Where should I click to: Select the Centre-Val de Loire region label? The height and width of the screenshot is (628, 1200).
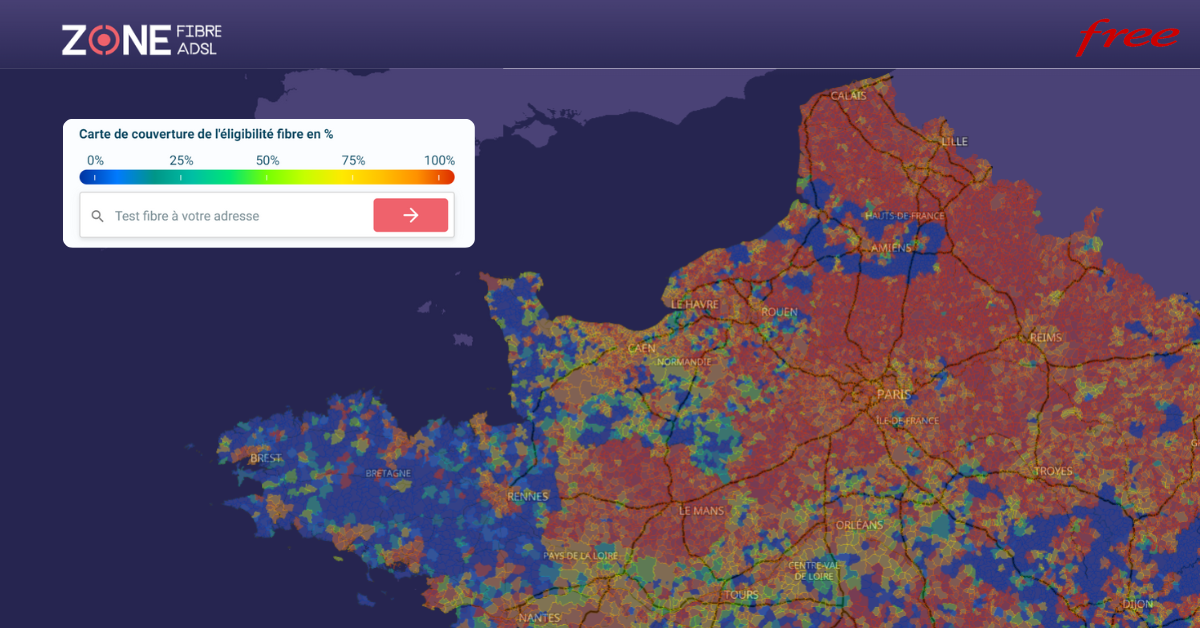tap(812, 571)
